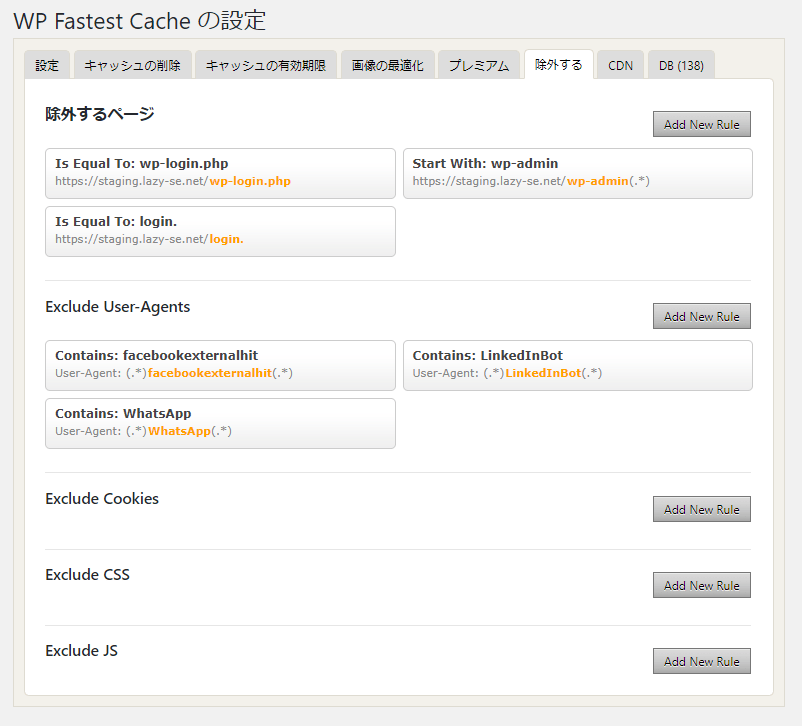
Task: Open キャッシュの有効期限 tab
Action: [x=265, y=65]
